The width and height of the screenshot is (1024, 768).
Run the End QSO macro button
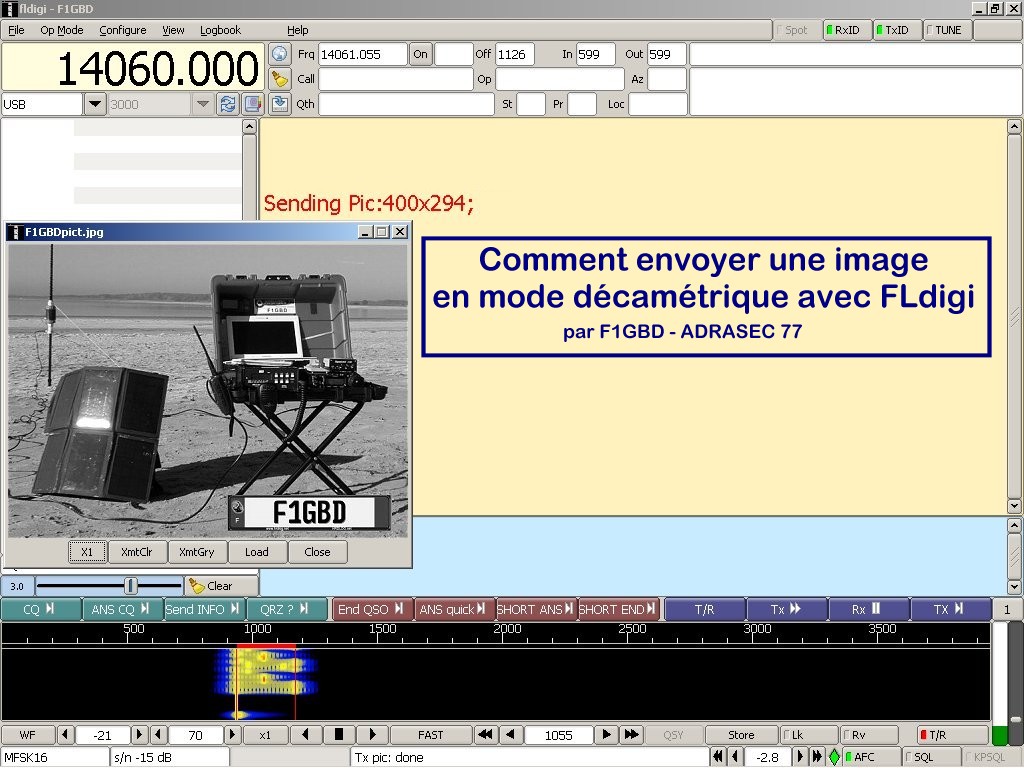[x=372, y=609]
